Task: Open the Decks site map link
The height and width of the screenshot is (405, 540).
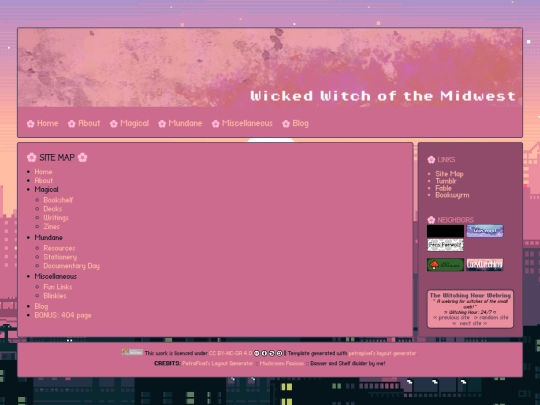Action: pyautogui.click(x=53, y=209)
